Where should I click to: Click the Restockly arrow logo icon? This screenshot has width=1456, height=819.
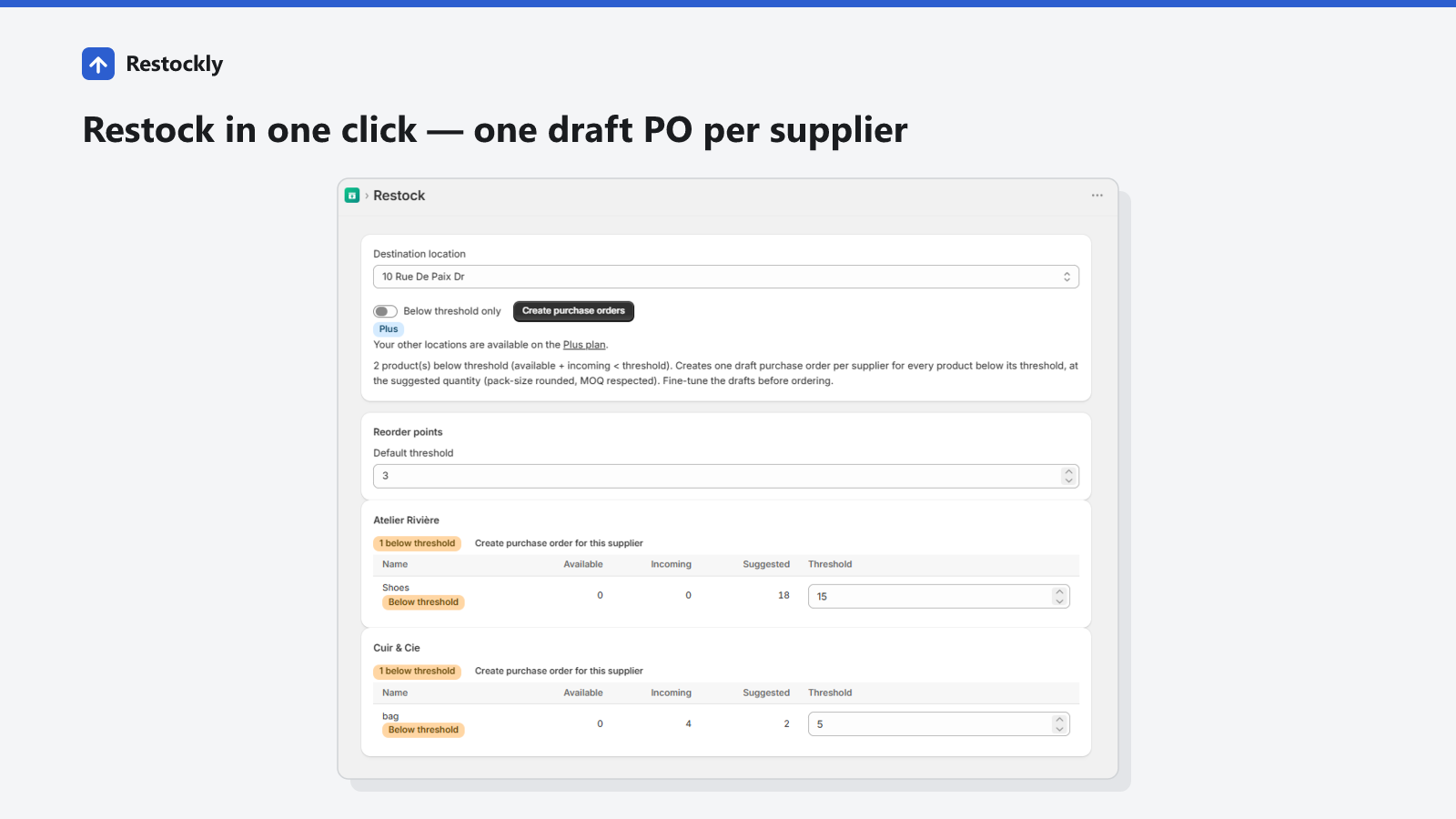pyautogui.click(x=98, y=64)
